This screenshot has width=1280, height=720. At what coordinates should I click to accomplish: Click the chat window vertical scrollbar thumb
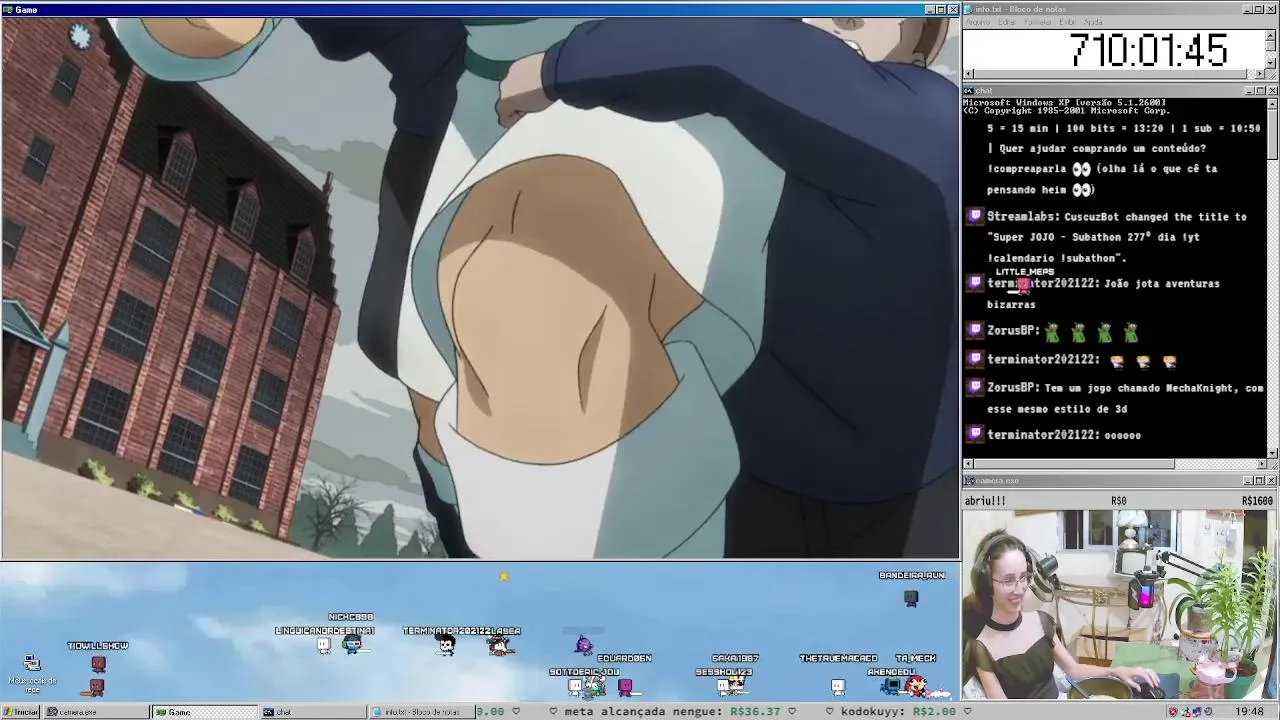pos(1271,134)
